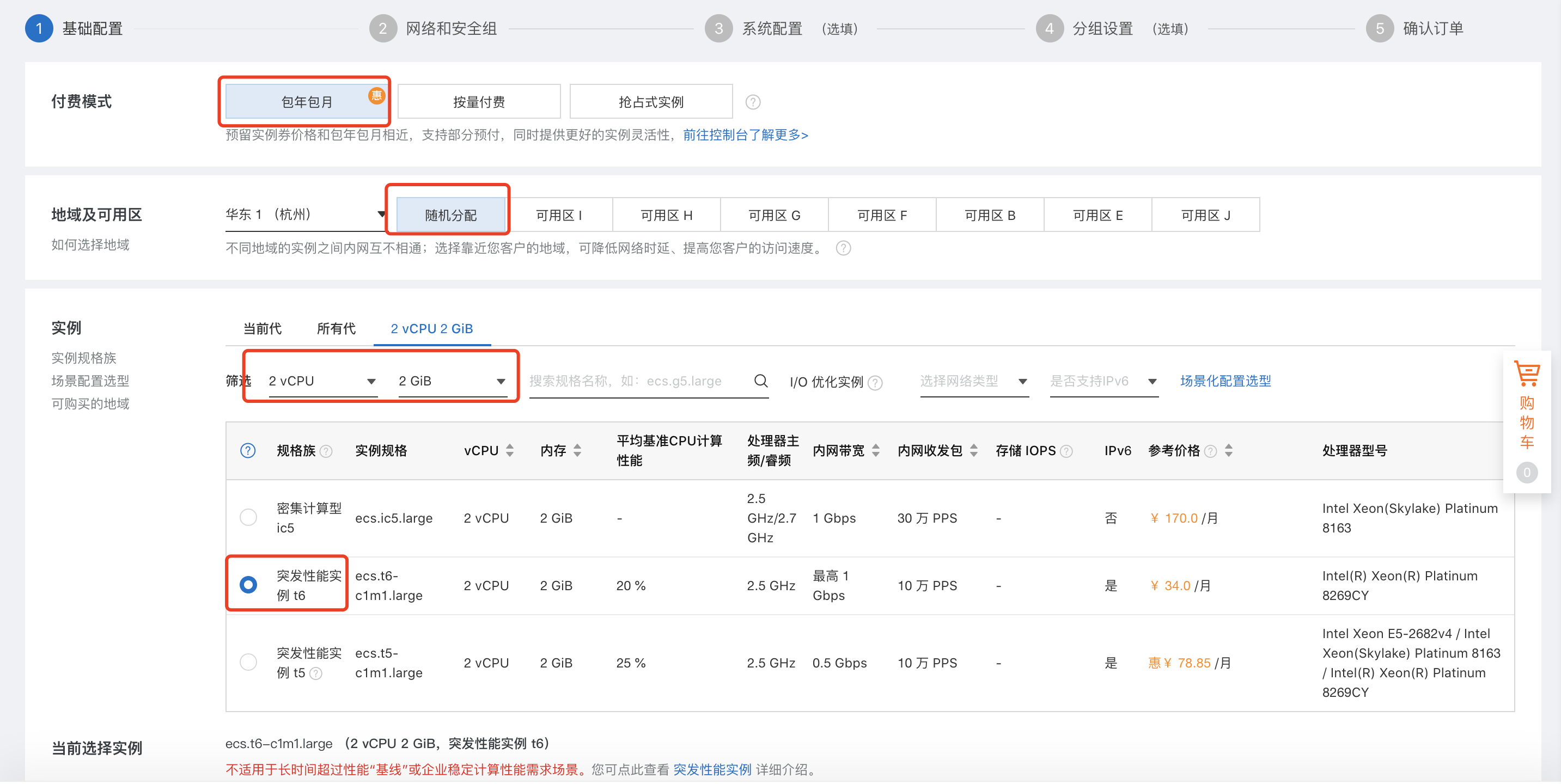Sort table by 内网收发包 column arrows

pyautogui.click(x=974, y=451)
